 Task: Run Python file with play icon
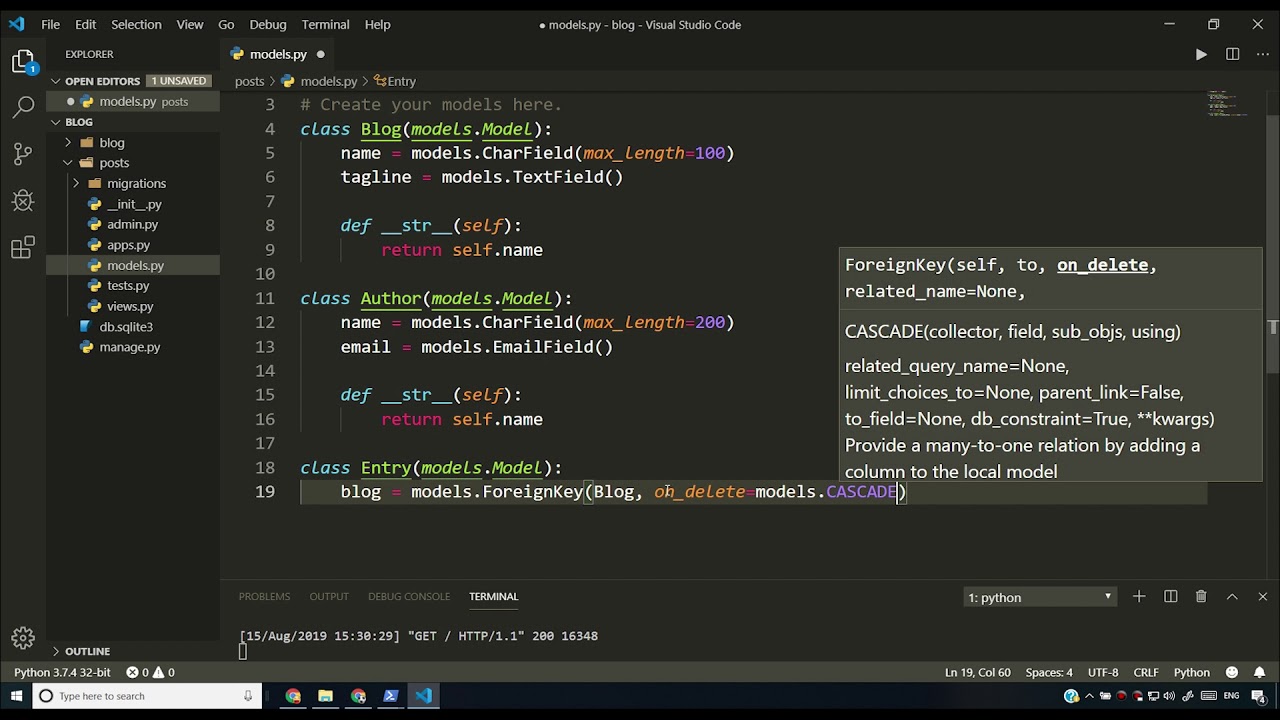point(1201,54)
